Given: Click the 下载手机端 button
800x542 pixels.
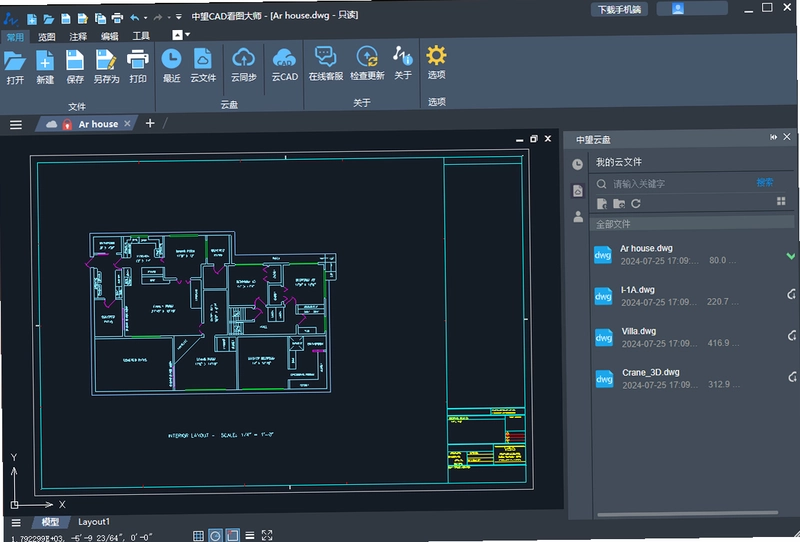Looking at the screenshot, I should (619, 10).
